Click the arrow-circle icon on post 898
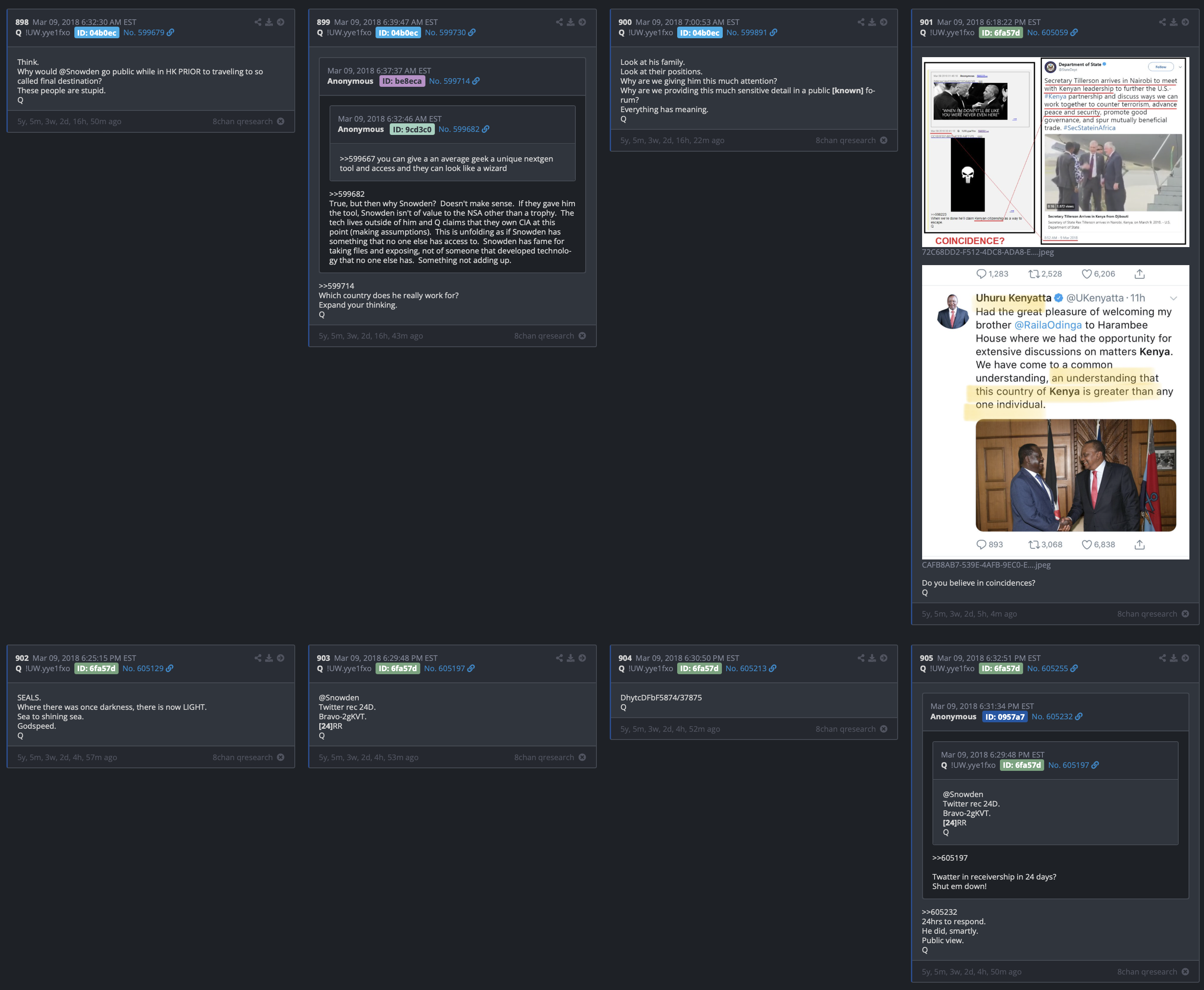Viewport: 1204px width, 990px height. coord(281,22)
